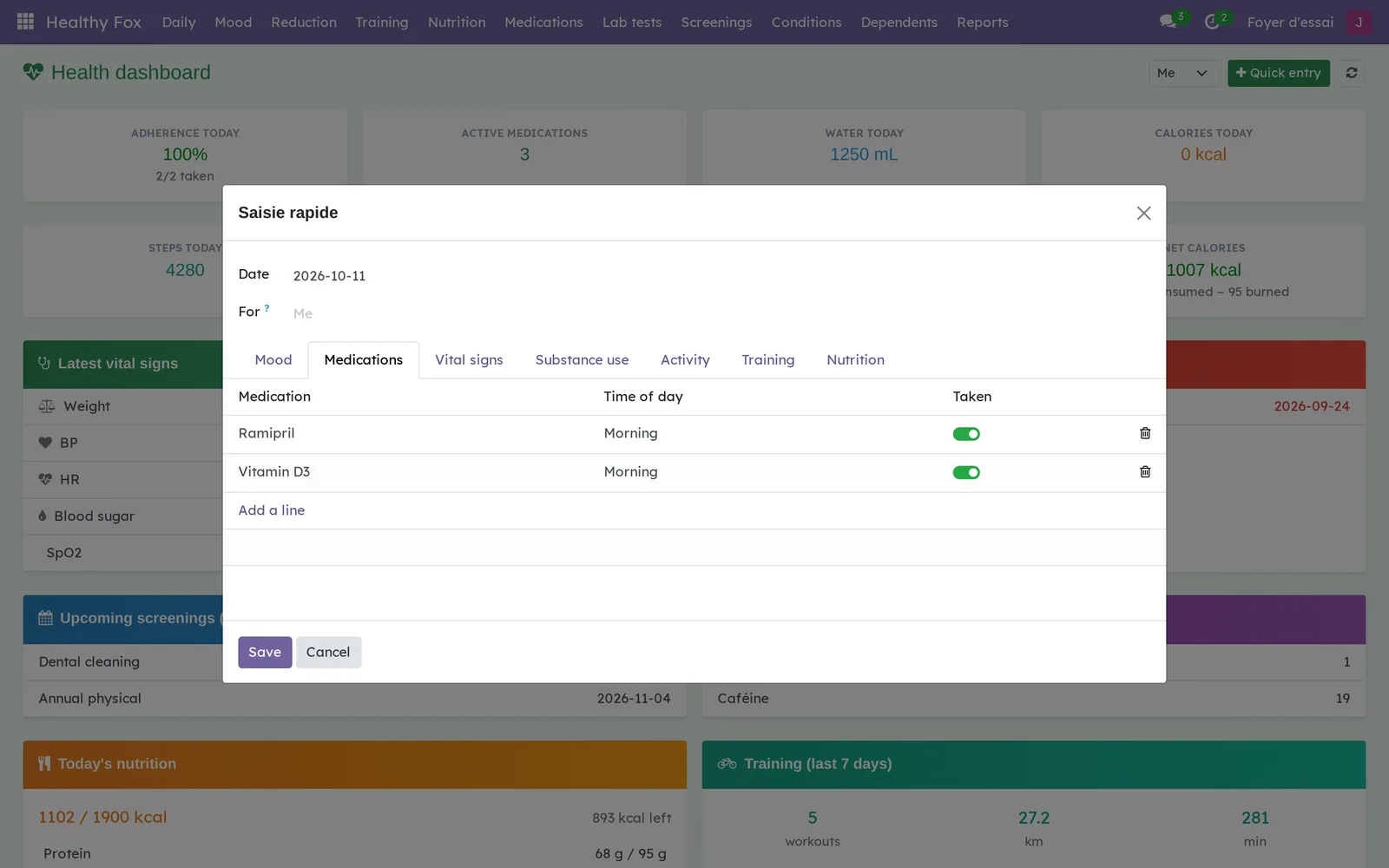Click the HR heartbeat icon
The image size is (1389, 868).
(x=45, y=479)
